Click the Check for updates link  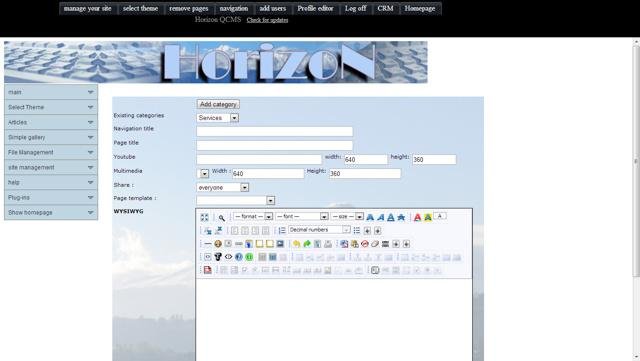(x=267, y=20)
